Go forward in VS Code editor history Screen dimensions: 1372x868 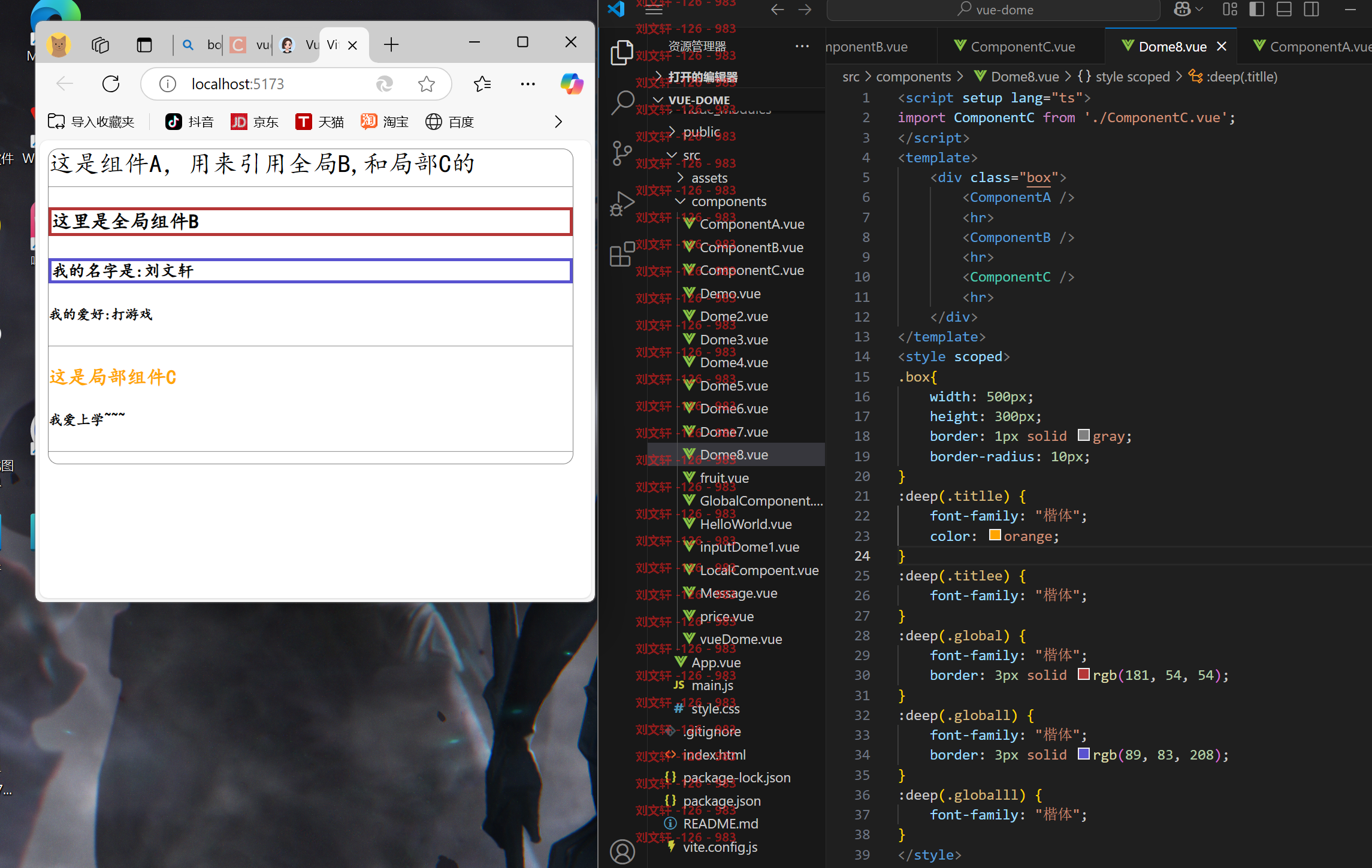[x=805, y=10]
